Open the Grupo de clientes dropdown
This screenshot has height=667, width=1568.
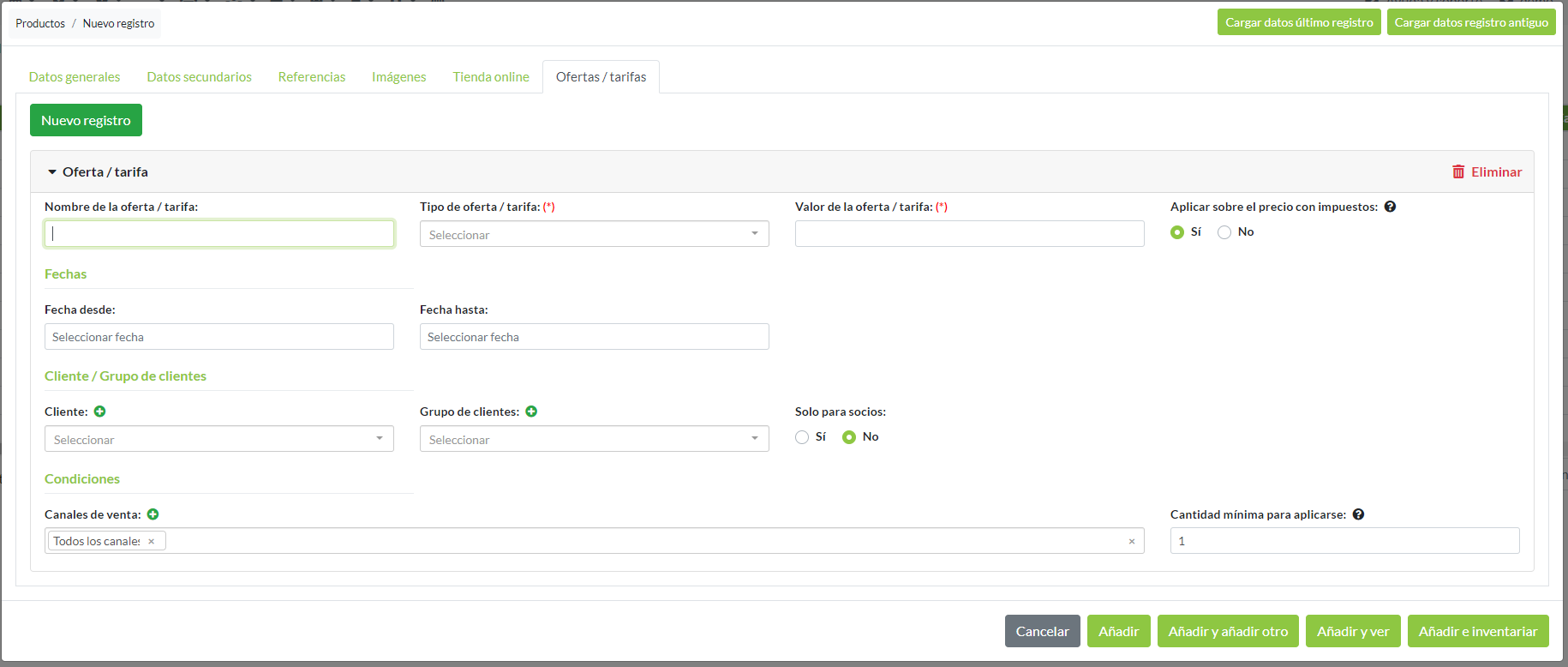pos(594,439)
